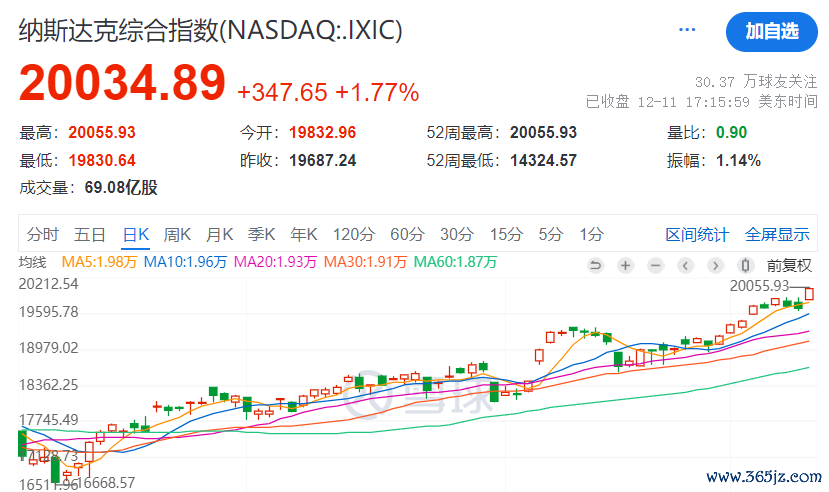Open the three-dots more options menu
This screenshot has width=829, height=492.
687,30
